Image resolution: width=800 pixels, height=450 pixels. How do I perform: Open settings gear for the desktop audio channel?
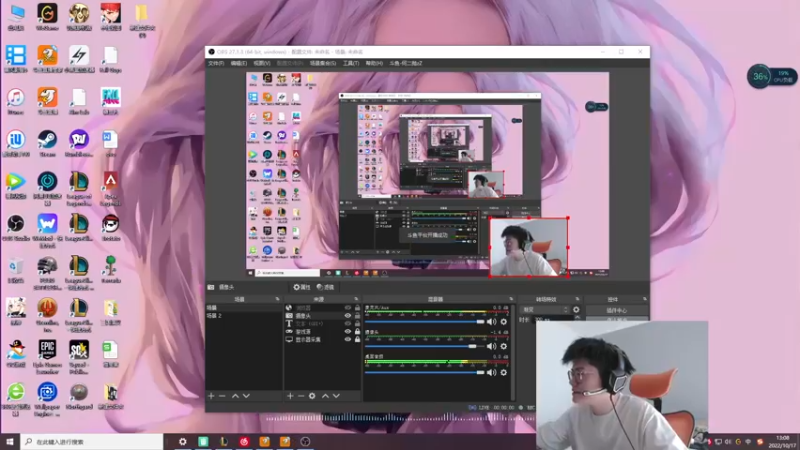[504, 372]
